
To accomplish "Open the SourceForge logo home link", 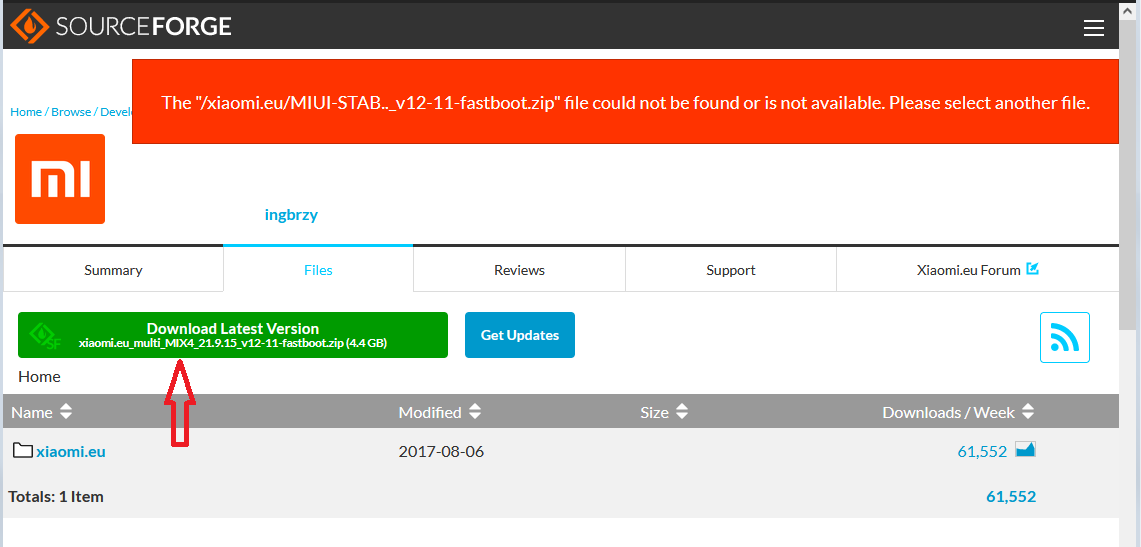I will pos(120,27).
